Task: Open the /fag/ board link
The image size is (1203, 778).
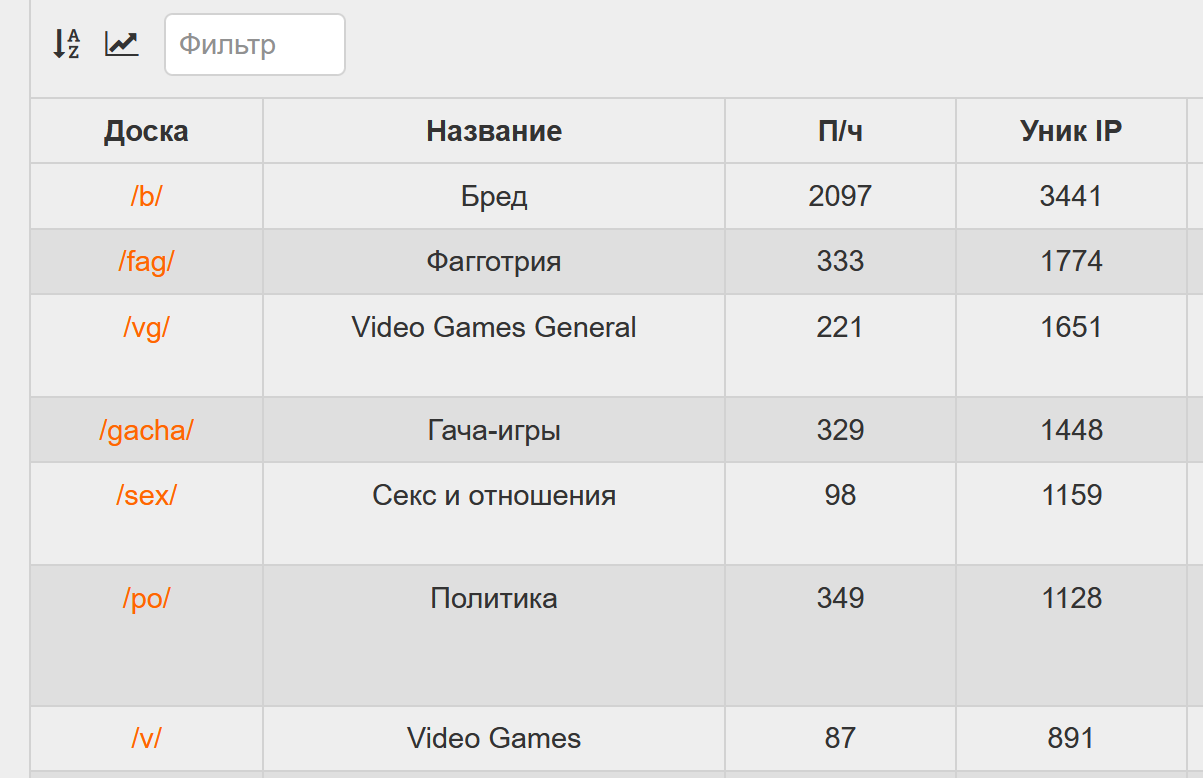Action: [146, 261]
